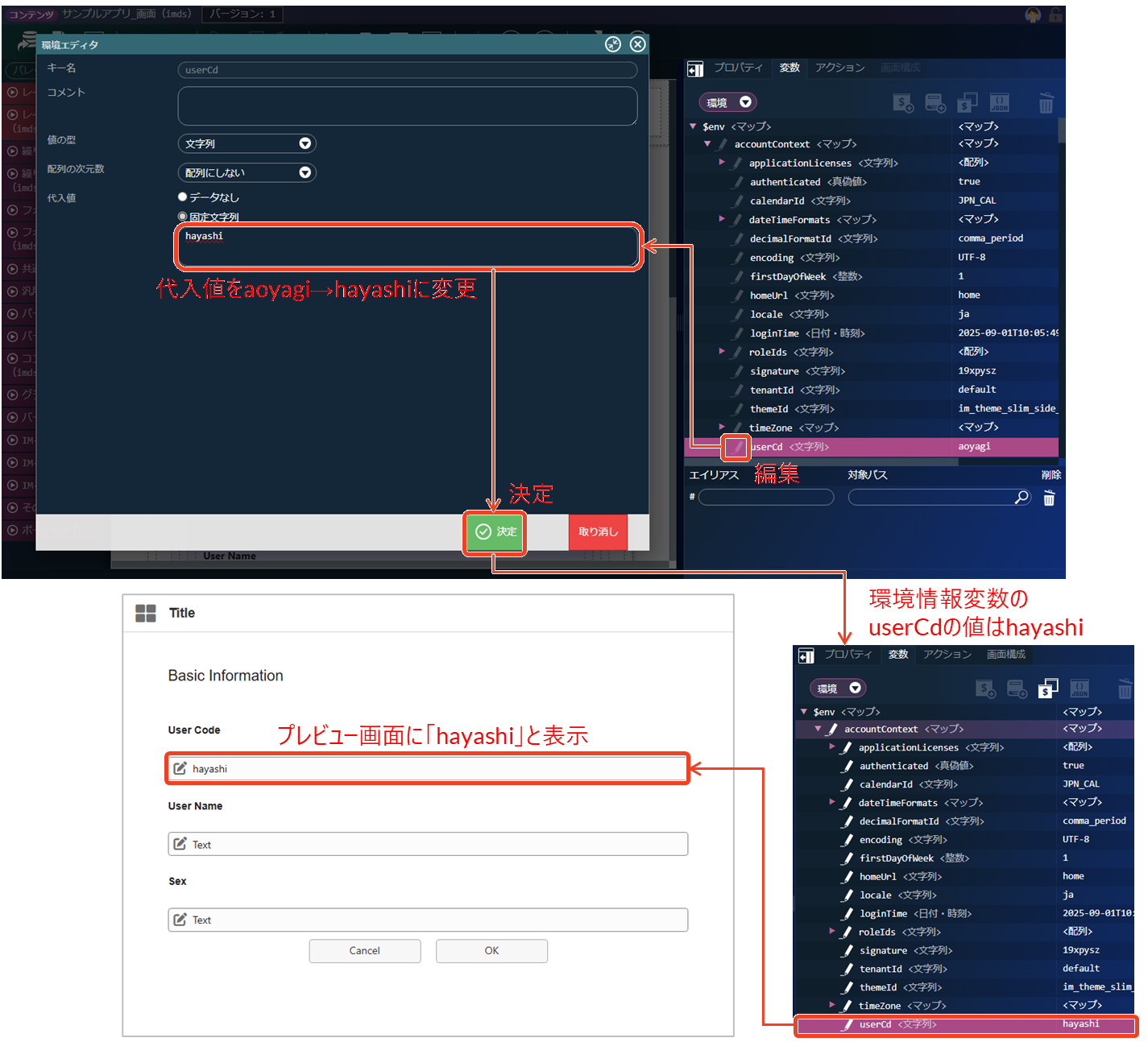The height and width of the screenshot is (1042, 1148).
Task: Open the 配列にしない array dimension dropdown
Action: 247,173
